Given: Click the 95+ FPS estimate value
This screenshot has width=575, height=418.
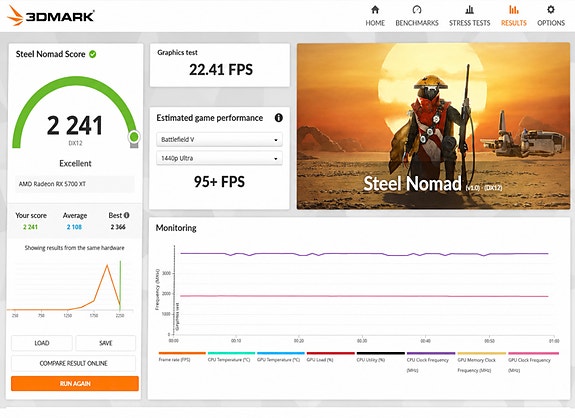Looking at the screenshot, I should [219, 182].
